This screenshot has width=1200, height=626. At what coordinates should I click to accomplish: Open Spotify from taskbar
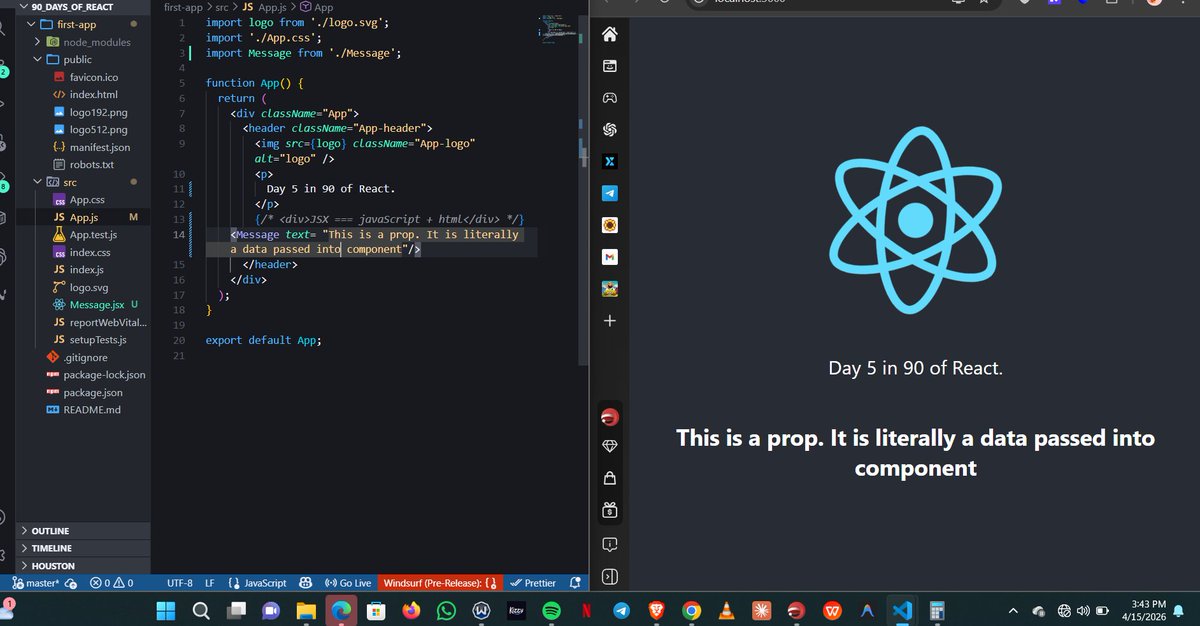coord(551,610)
